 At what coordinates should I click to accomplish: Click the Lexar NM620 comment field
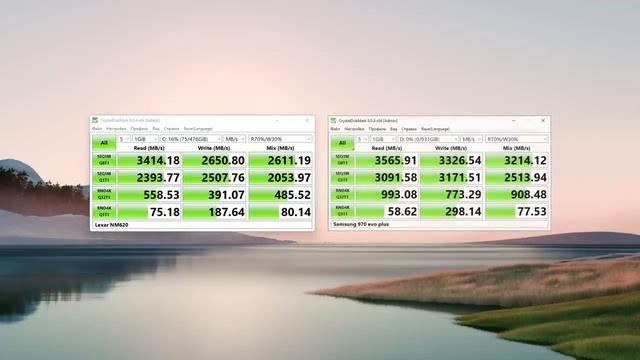point(202,225)
